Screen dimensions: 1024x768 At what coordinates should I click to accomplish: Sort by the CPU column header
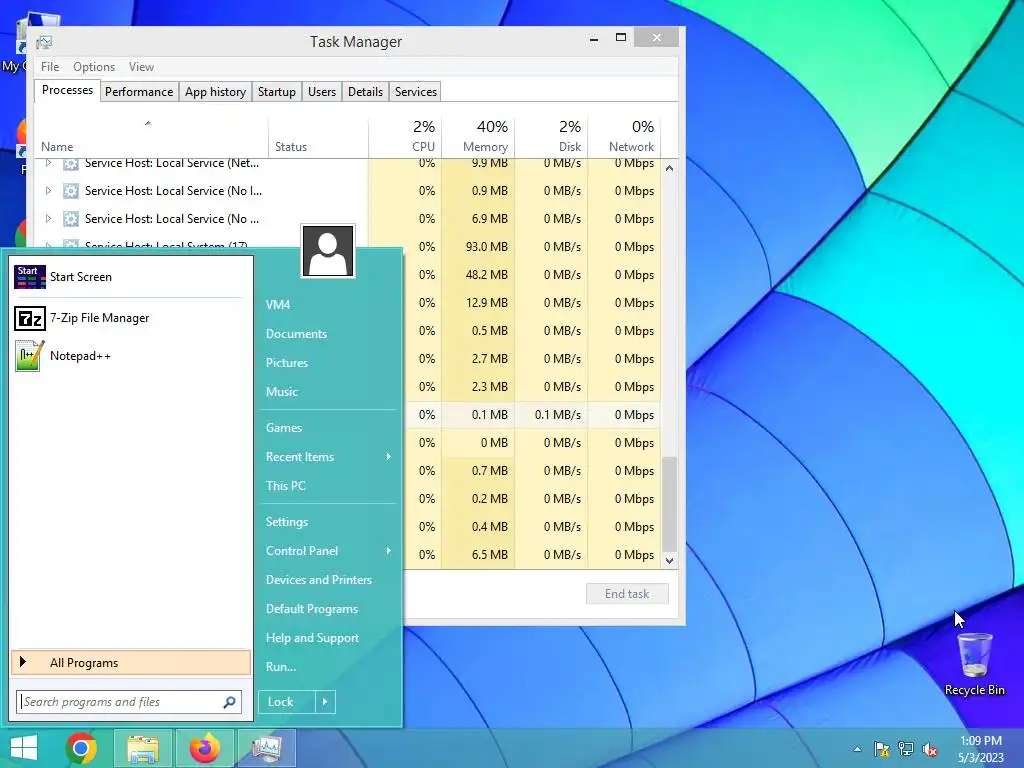(406, 136)
